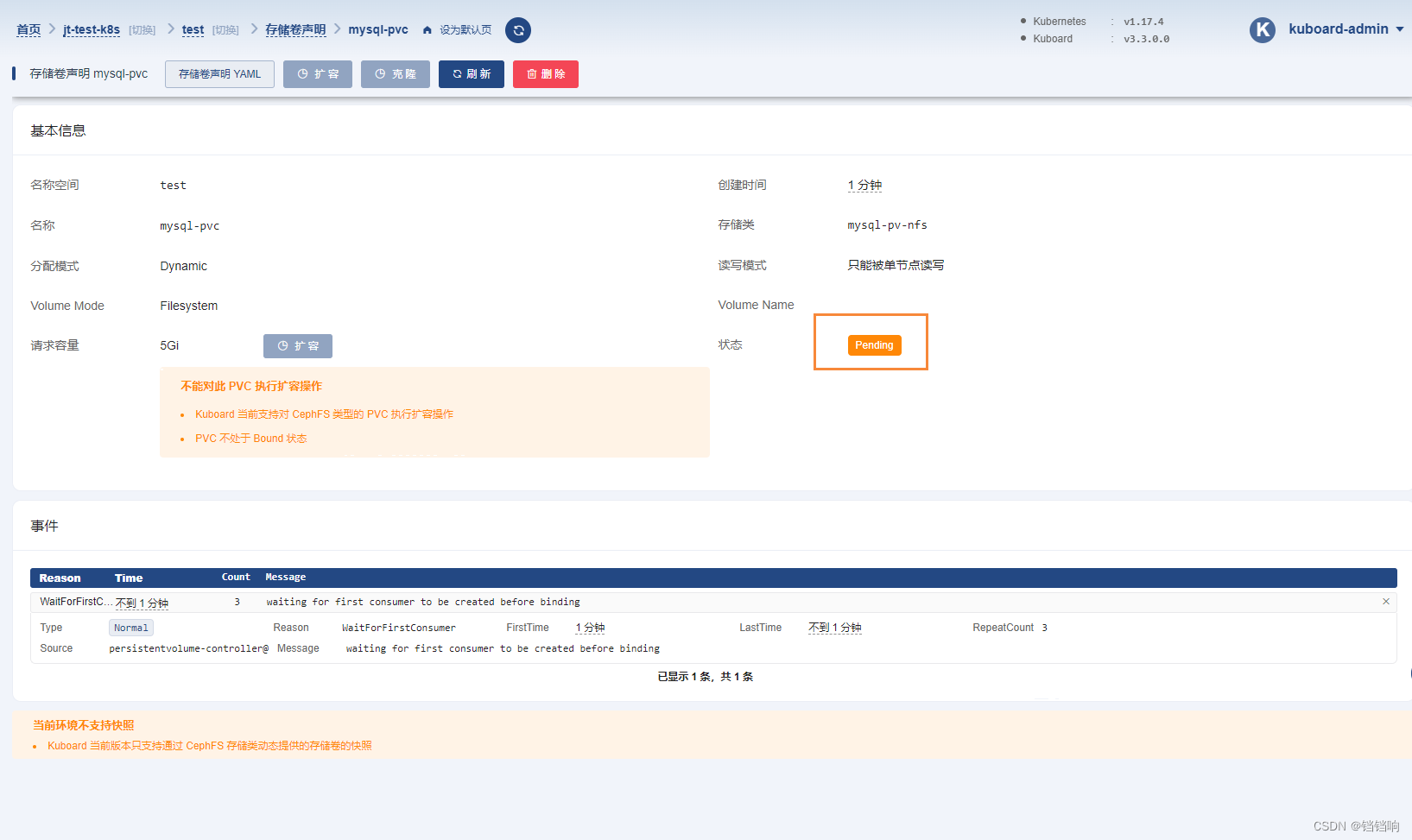Click the mysql-pvc breadcrumb item
This screenshot has height=840, width=1412.
378,29
